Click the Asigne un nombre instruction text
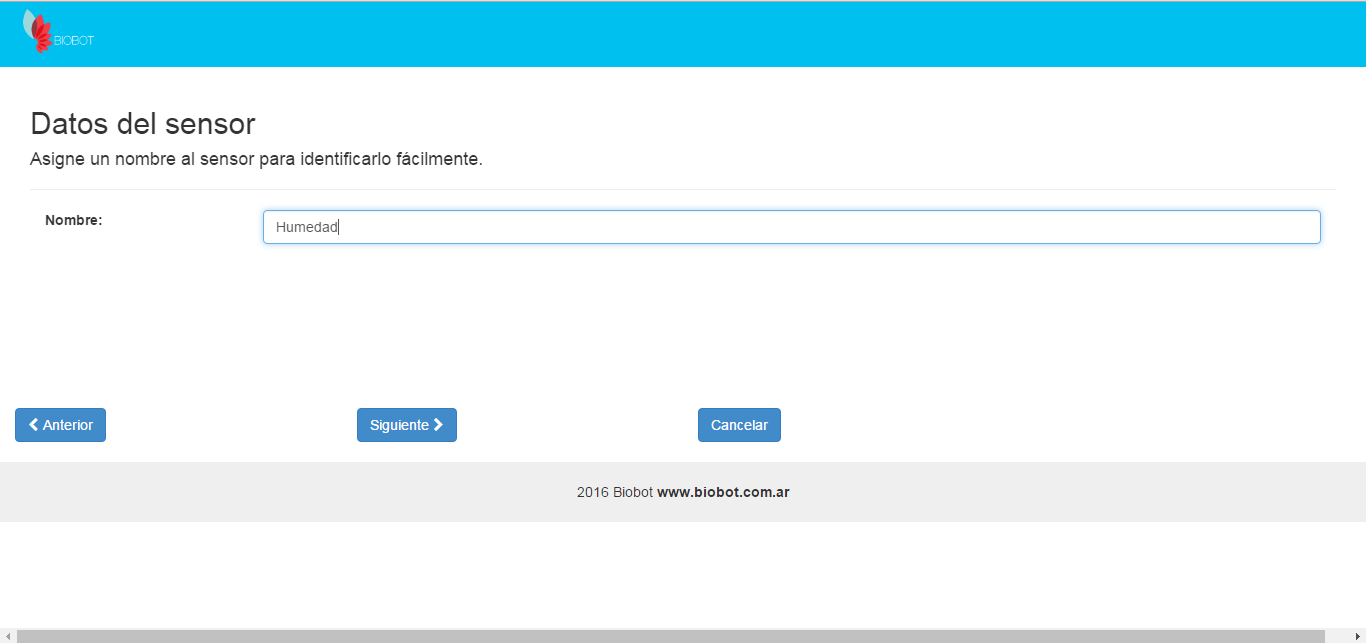 tap(256, 159)
